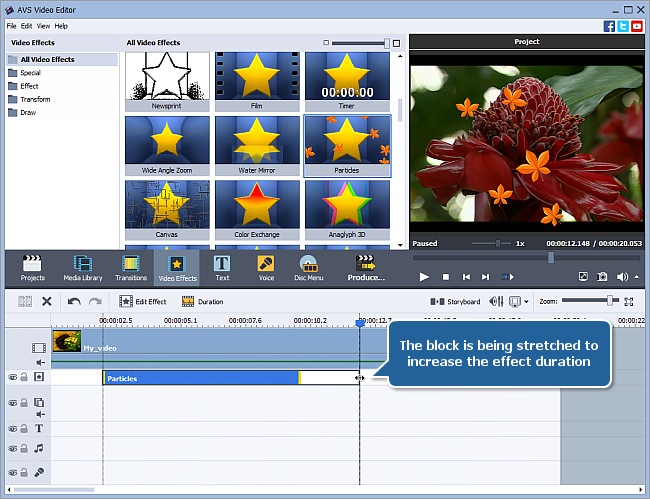Open the Disc Menu section
This screenshot has width=650, height=499.
pos(308,268)
